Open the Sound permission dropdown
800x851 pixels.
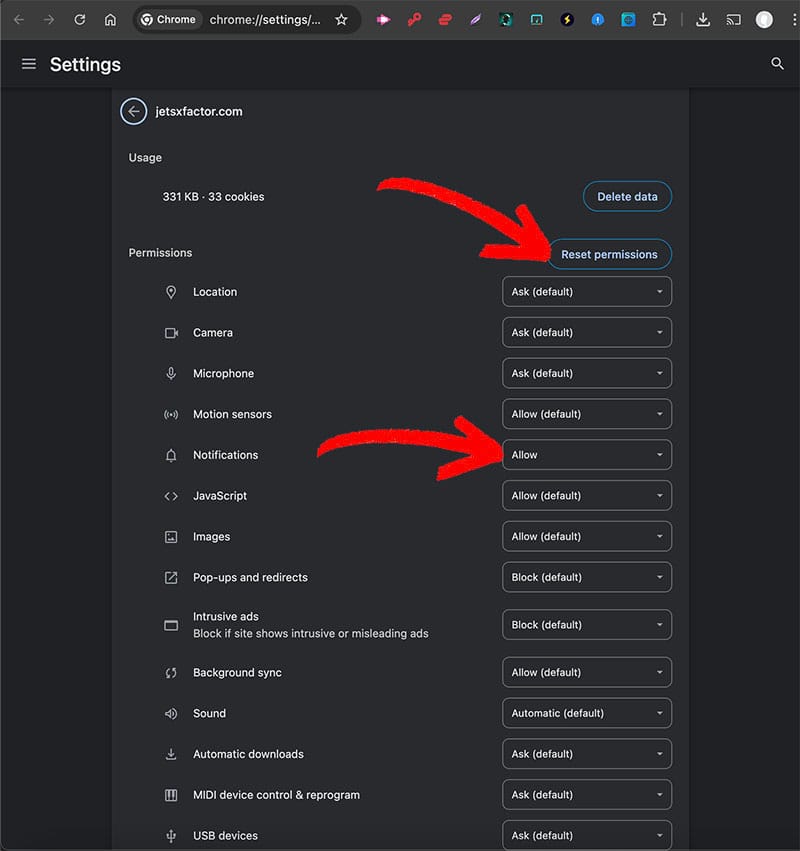click(x=586, y=713)
